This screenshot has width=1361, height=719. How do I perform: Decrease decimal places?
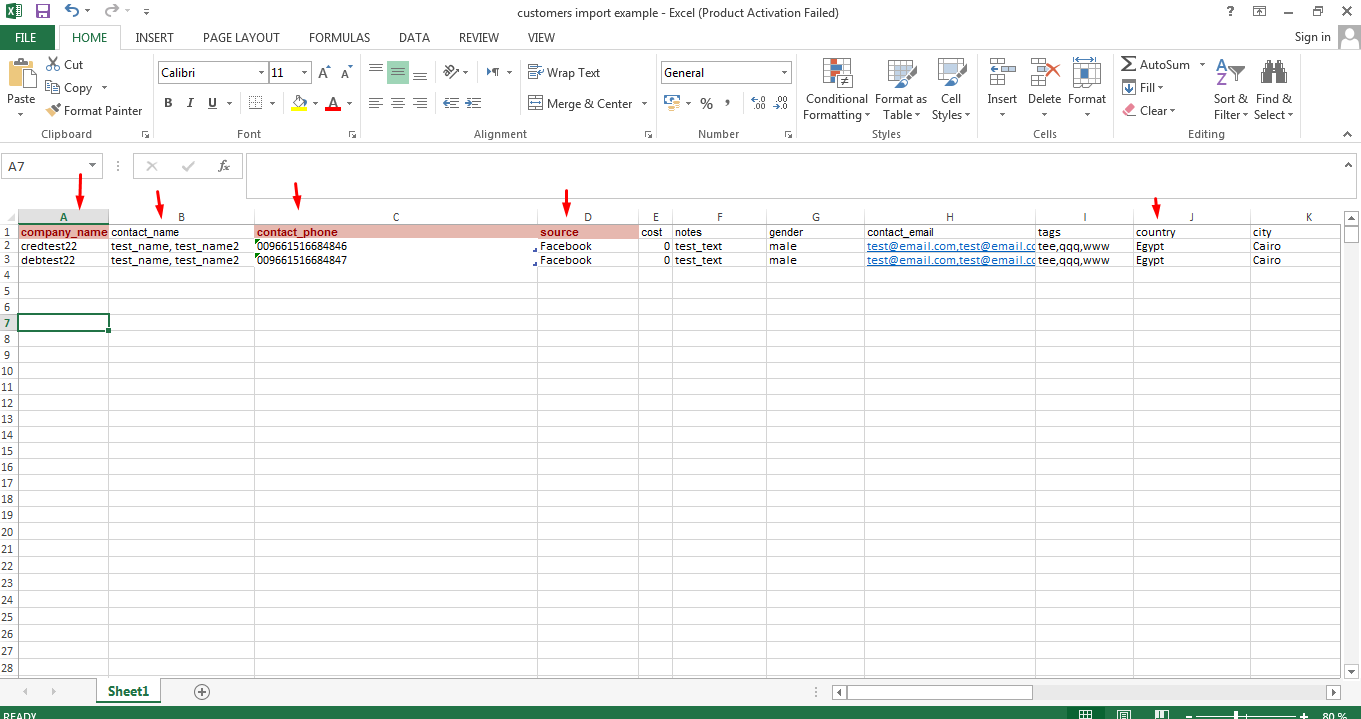780,103
